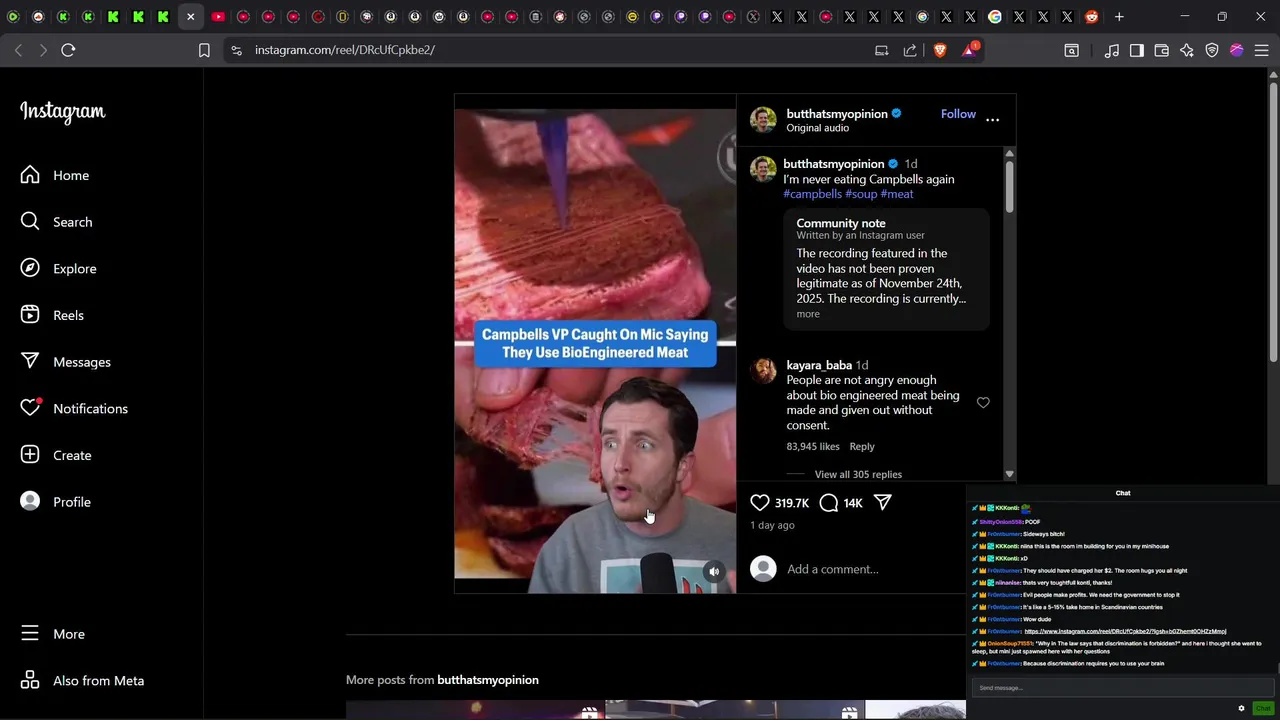1280x720 pixels.
Task: Open the three-dot options for the post
Action: coord(992,119)
